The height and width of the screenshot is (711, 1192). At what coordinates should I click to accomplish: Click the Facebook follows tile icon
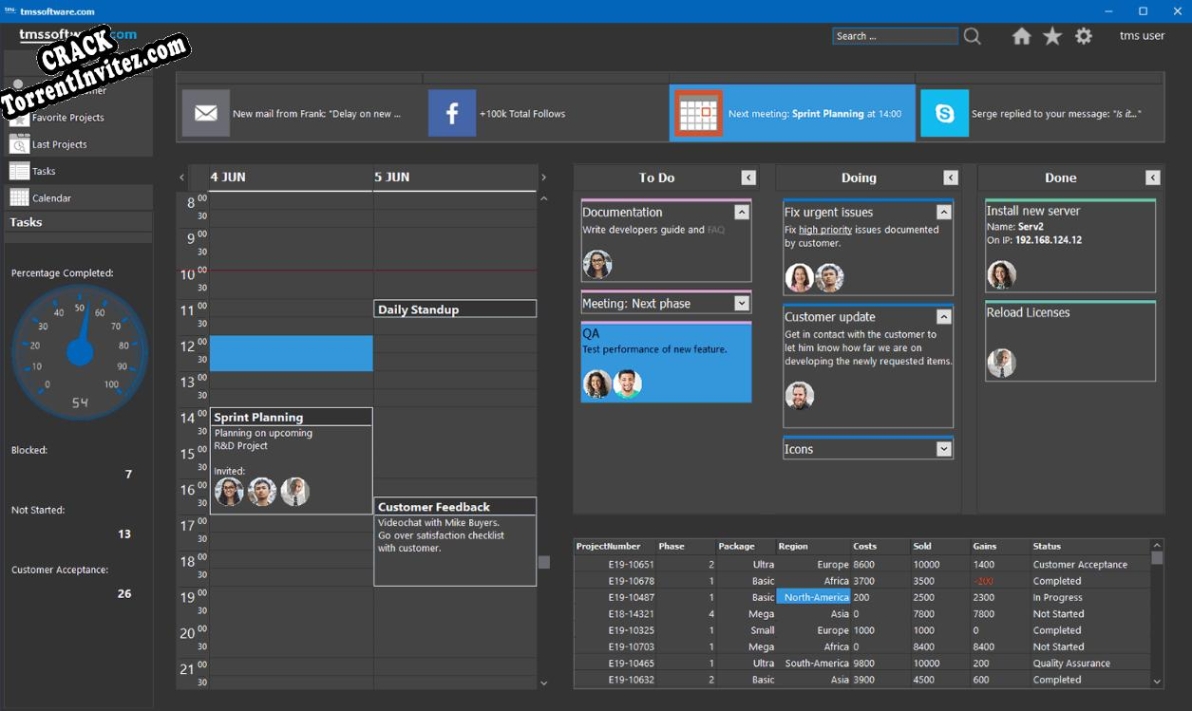[x=452, y=114]
